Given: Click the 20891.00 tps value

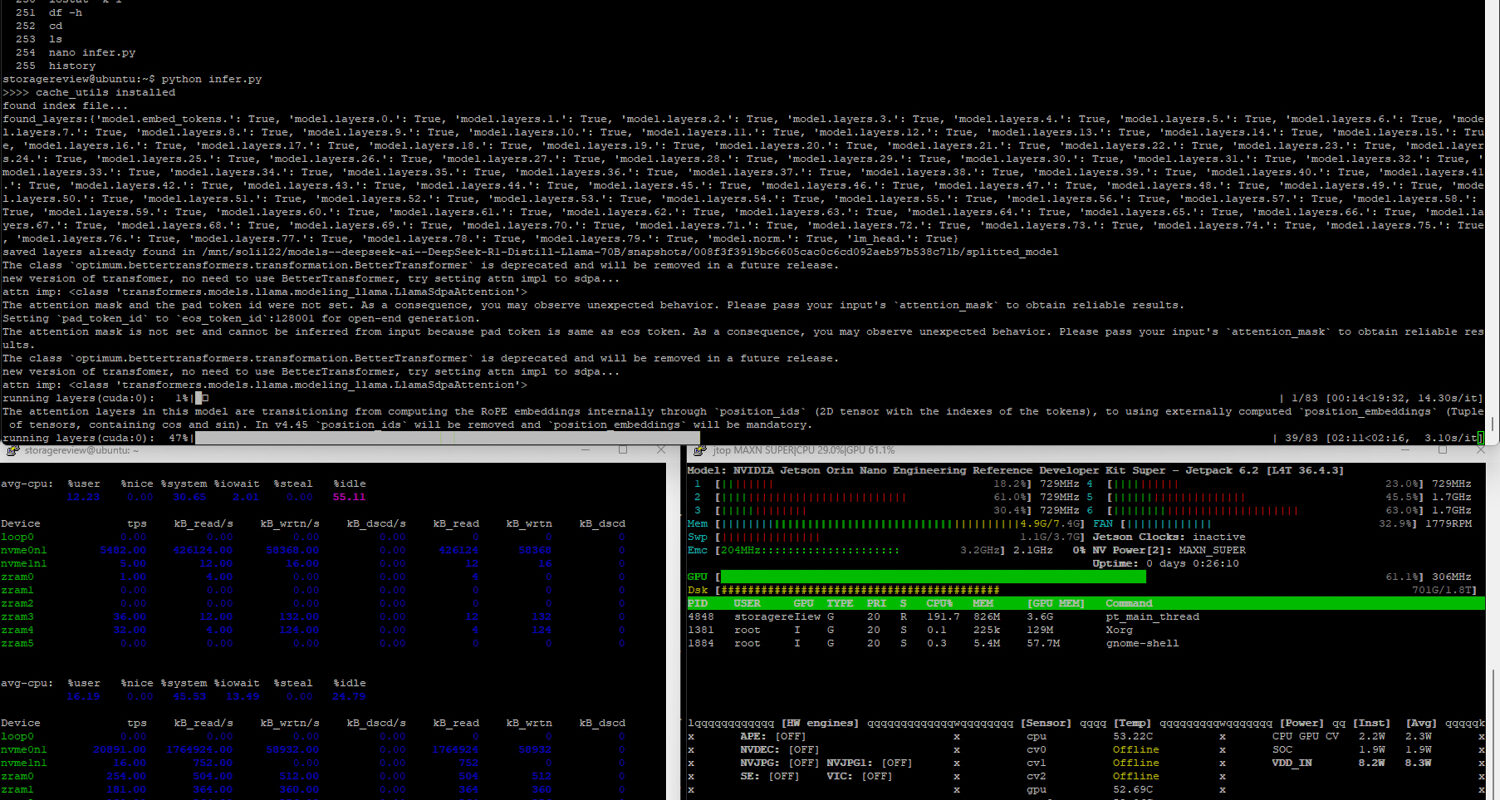Looking at the screenshot, I should pos(120,749).
